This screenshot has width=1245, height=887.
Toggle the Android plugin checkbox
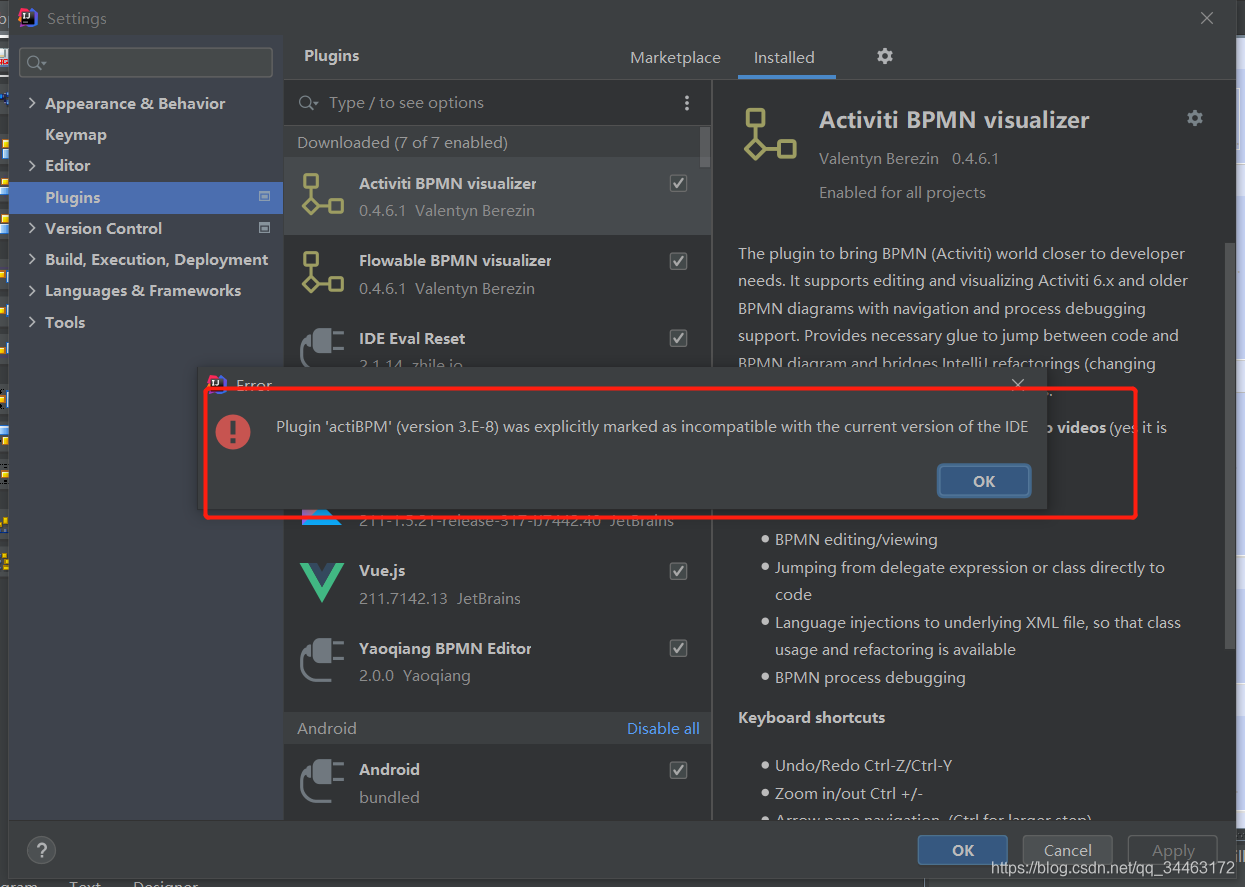[x=678, y=769]
